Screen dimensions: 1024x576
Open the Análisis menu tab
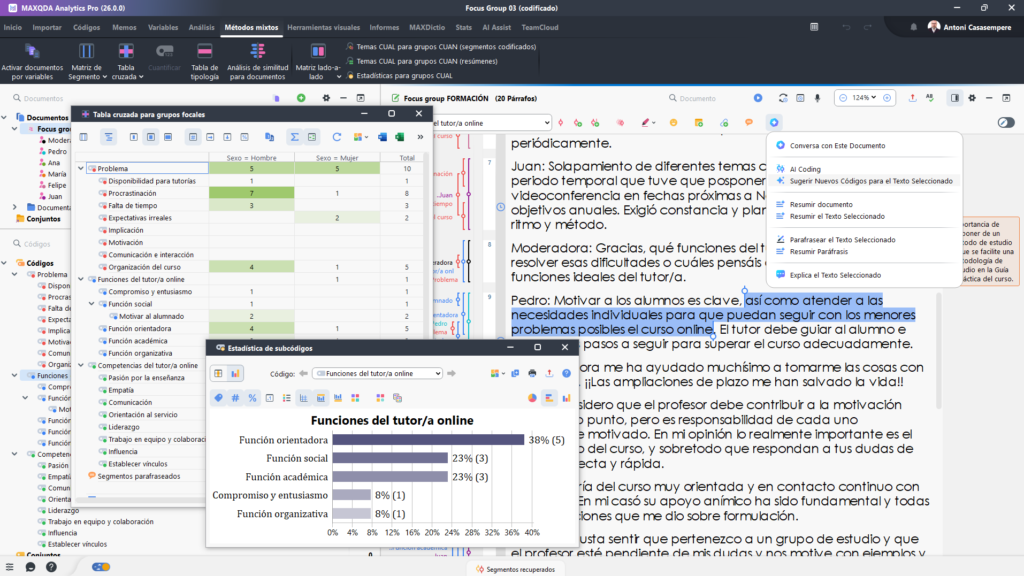(x=201, y=27)
